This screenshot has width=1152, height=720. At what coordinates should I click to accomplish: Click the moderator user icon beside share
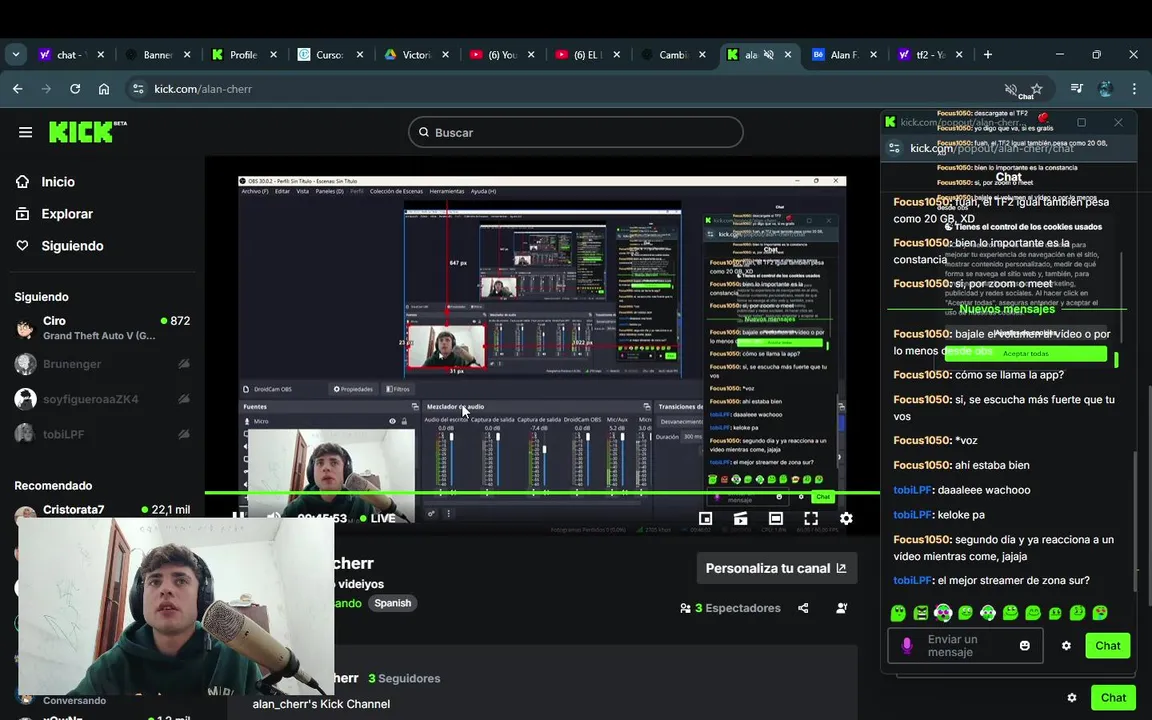[x=841, y=608]
